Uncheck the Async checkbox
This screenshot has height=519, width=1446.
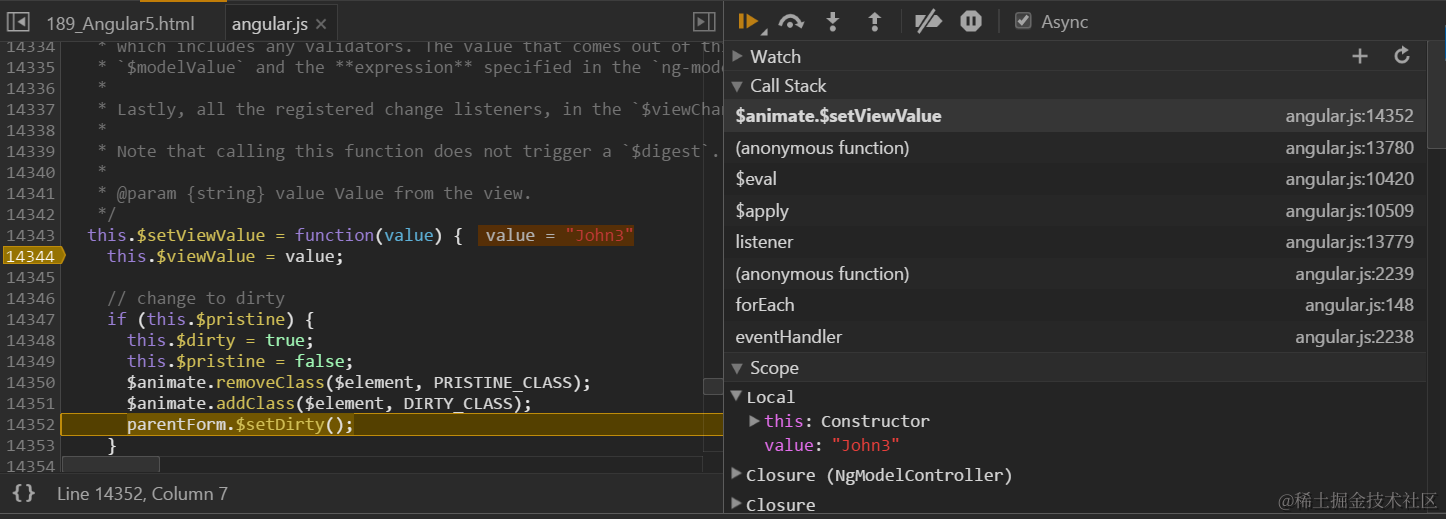pyautogui.click(x=1023, y=21)
